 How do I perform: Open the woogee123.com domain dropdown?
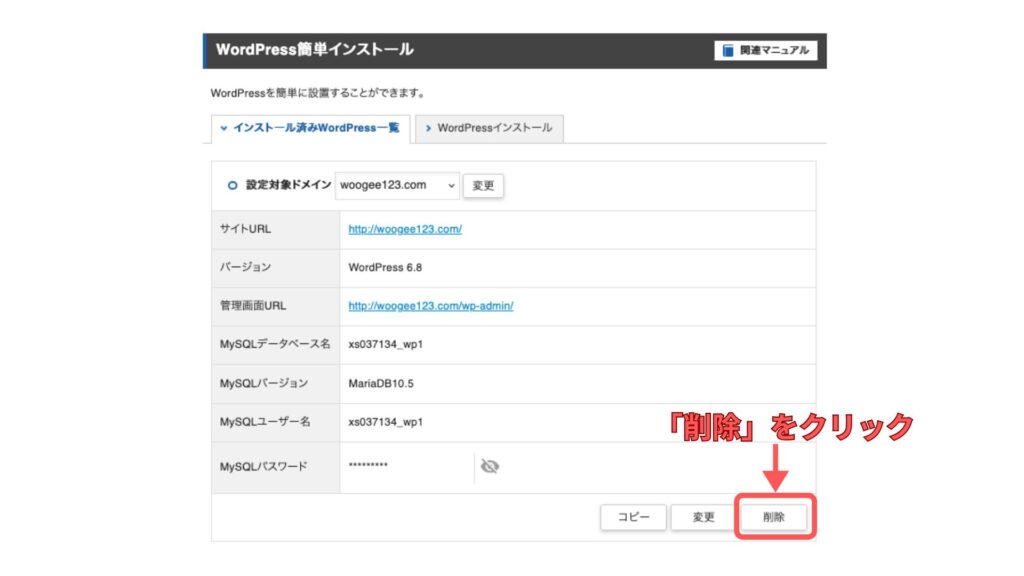(x=397, y=185)
